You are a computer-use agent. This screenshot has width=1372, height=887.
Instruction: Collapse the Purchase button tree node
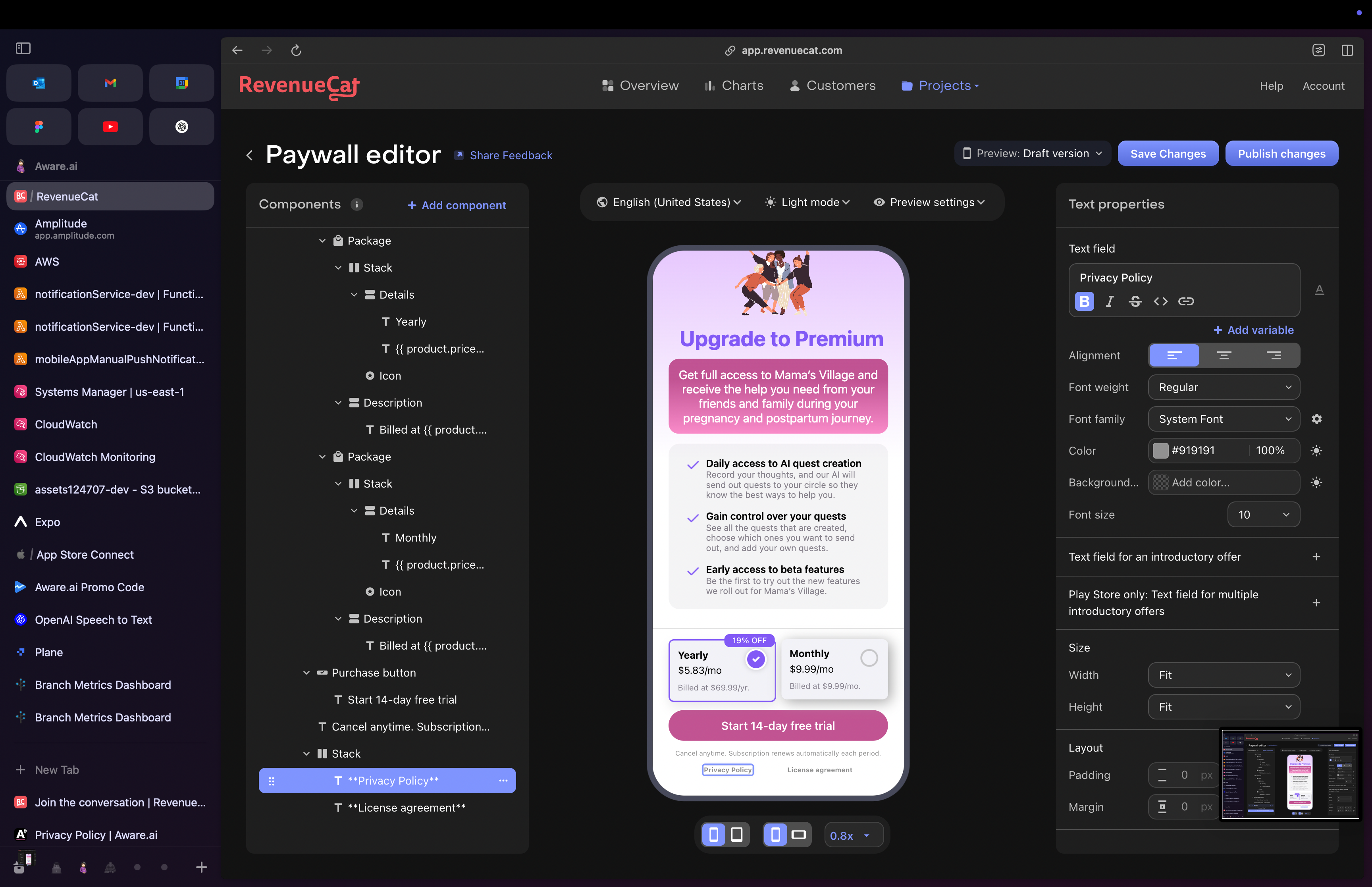click(x=306, y=673)
